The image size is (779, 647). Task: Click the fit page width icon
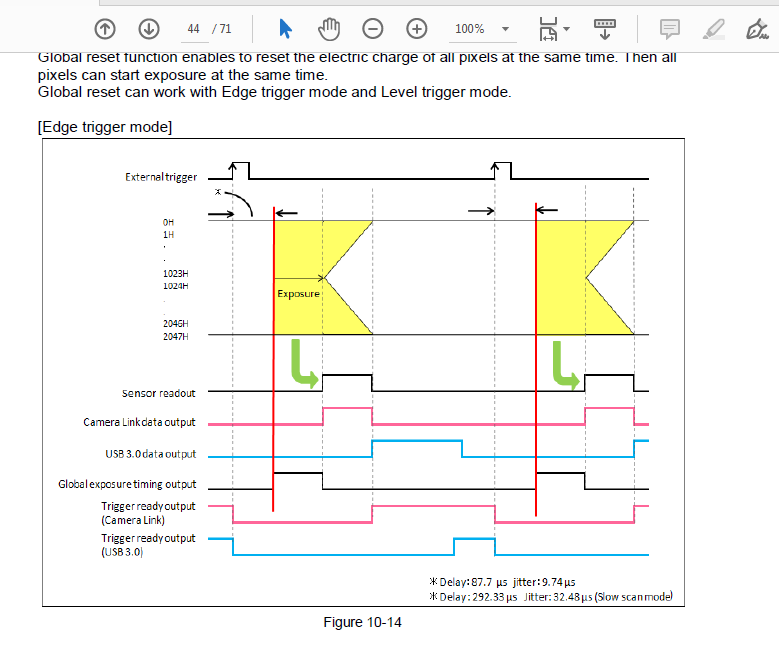[x=547, y=29]
